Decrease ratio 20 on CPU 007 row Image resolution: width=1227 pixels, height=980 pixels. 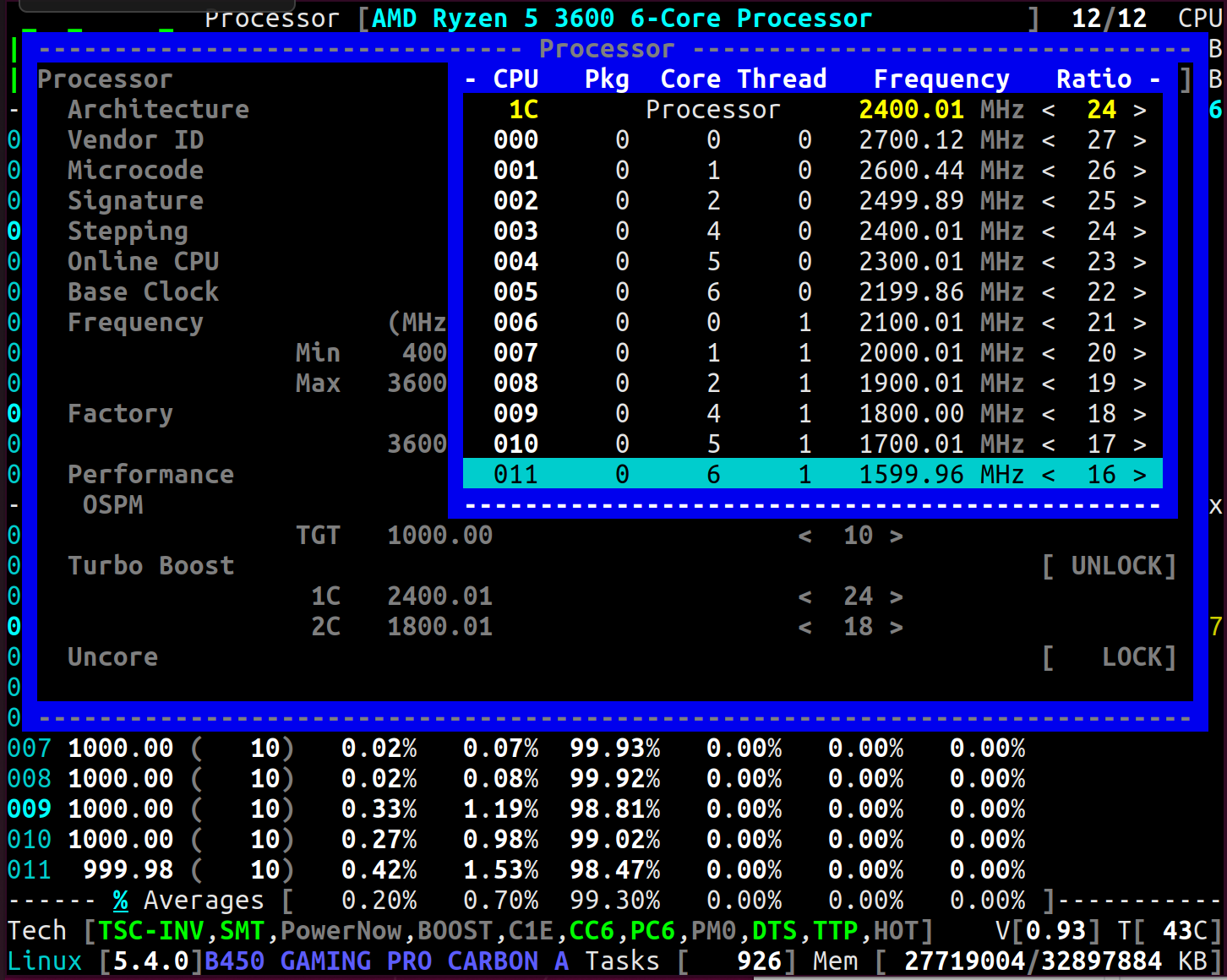pos(1049,353)
